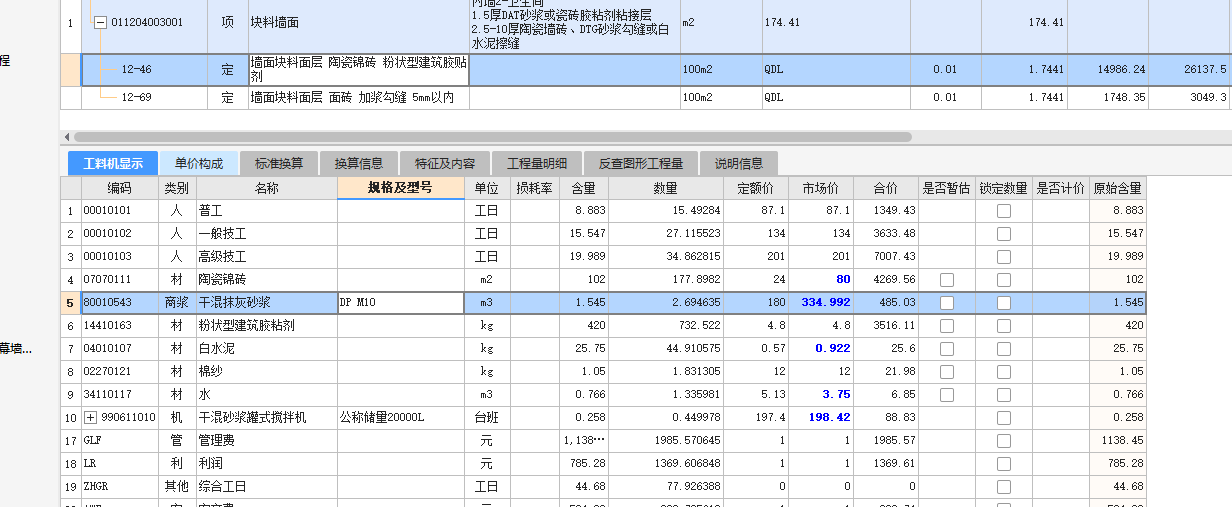Click the 损耗率 column header
The height and width of the screenshot is (507, 1232).
click(x=534, y=188)
